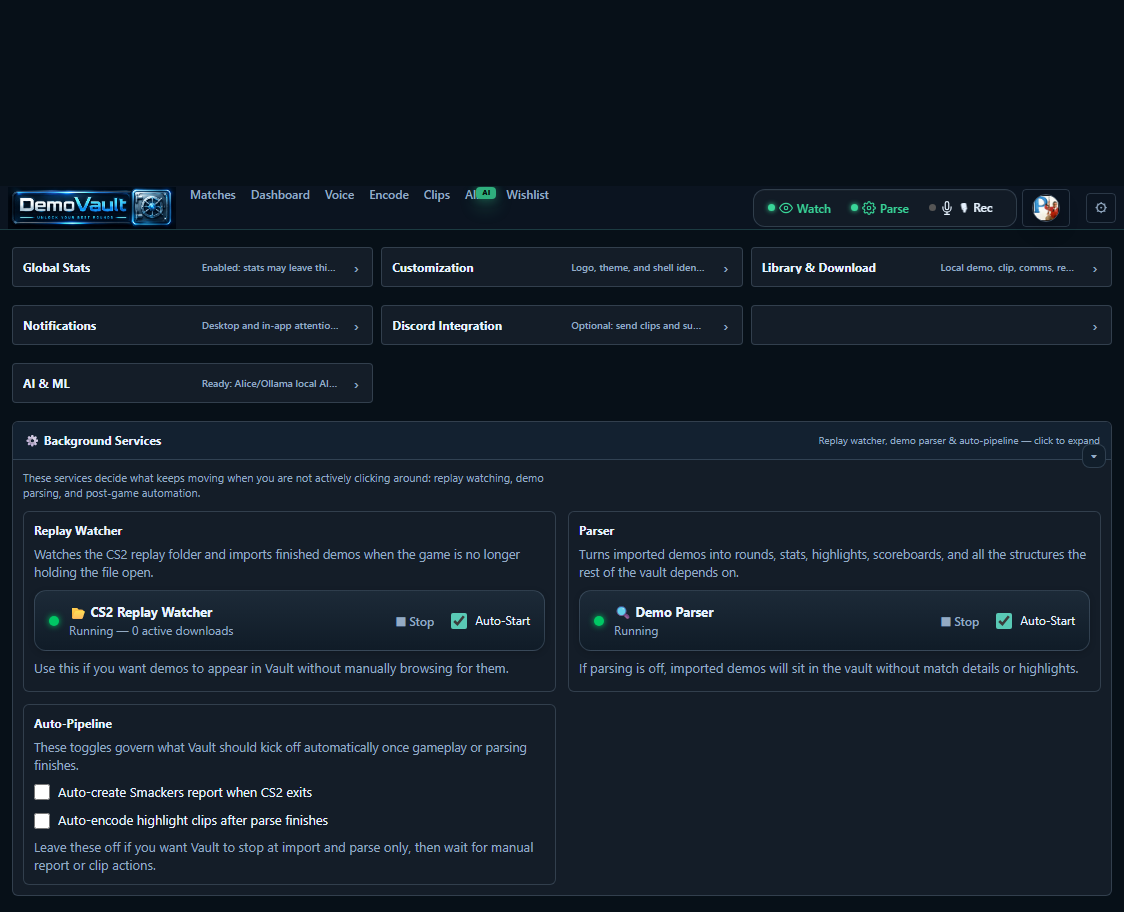Enable auto-create Smackers report checkbox

42,792
